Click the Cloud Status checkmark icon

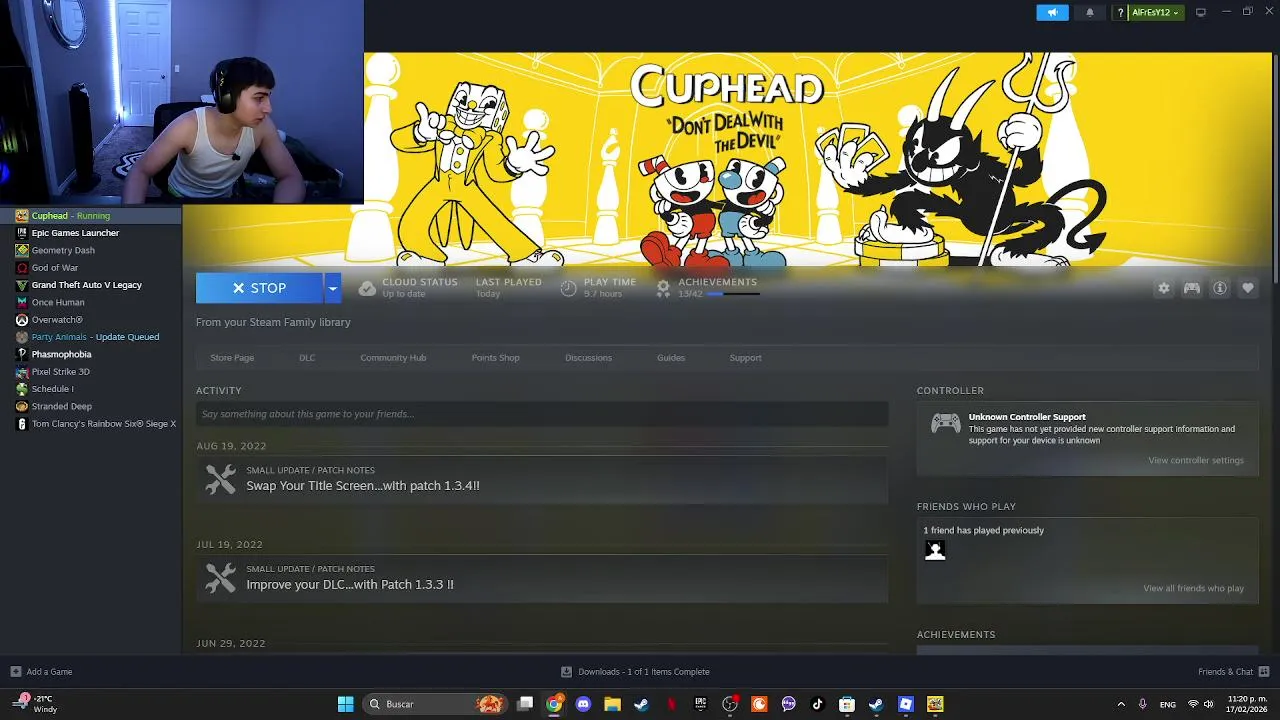367,288
